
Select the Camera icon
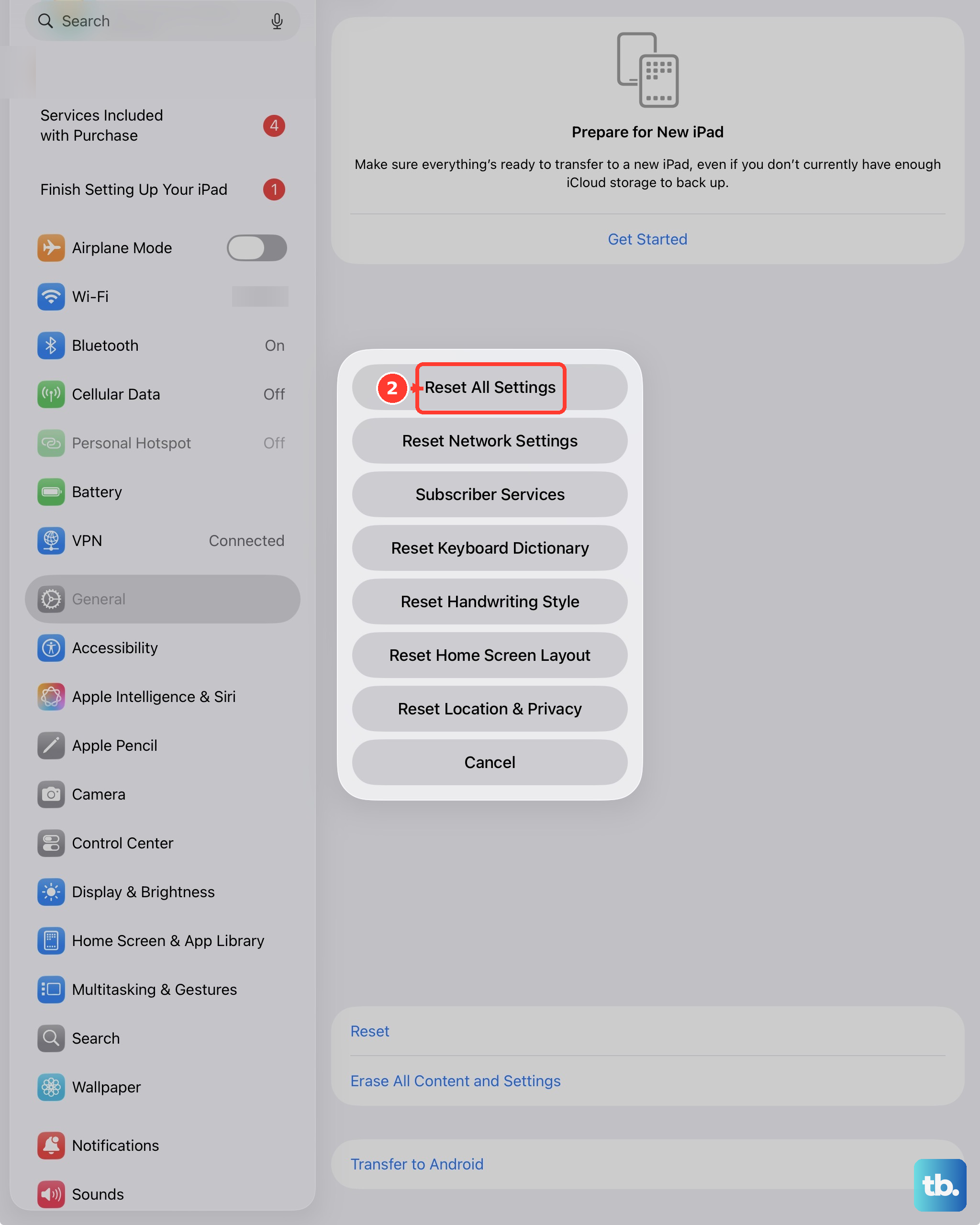(x=51, y=794)
